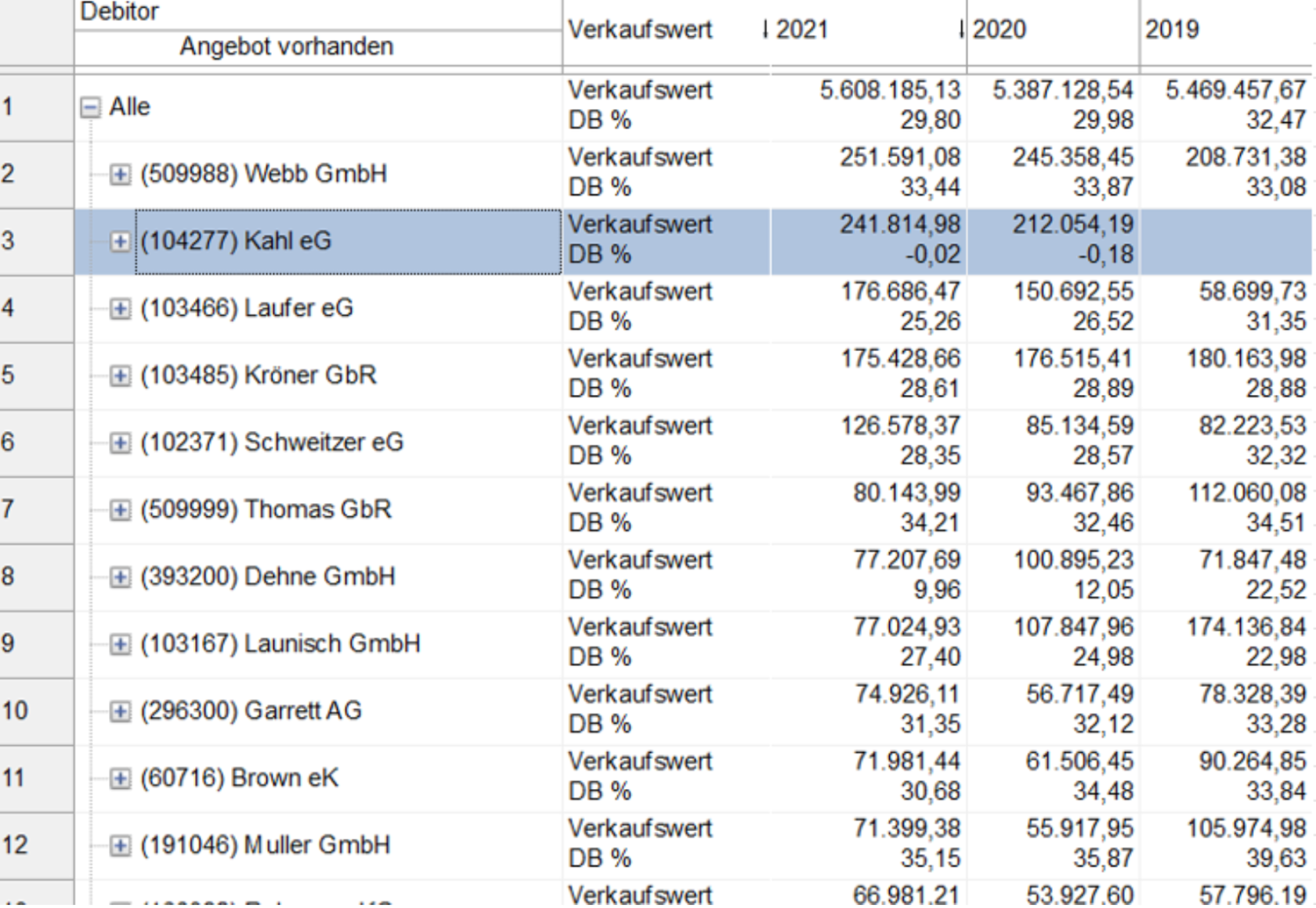Expand (103485) Kröner GbR row
1316x908 pixels.
pos(120,376)
